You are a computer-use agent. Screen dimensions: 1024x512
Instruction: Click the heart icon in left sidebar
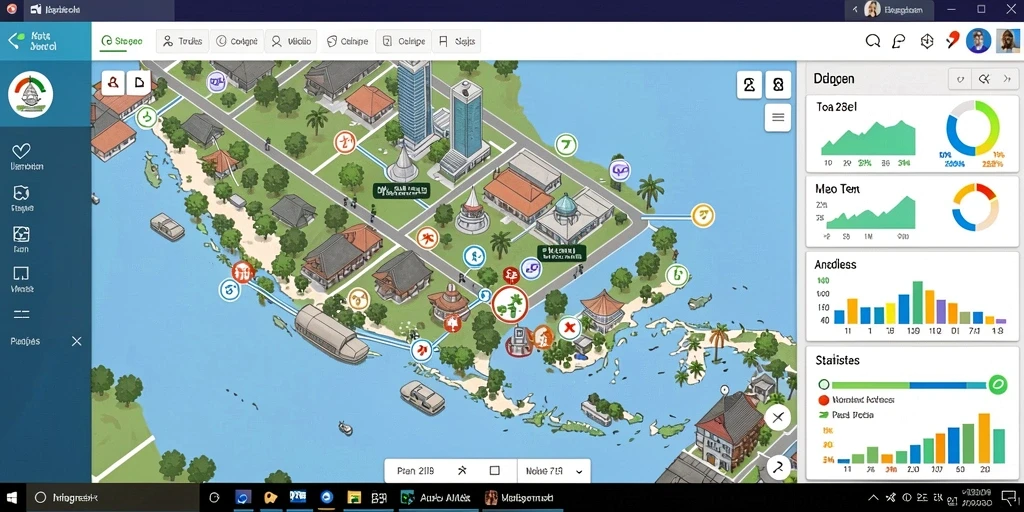21,152
